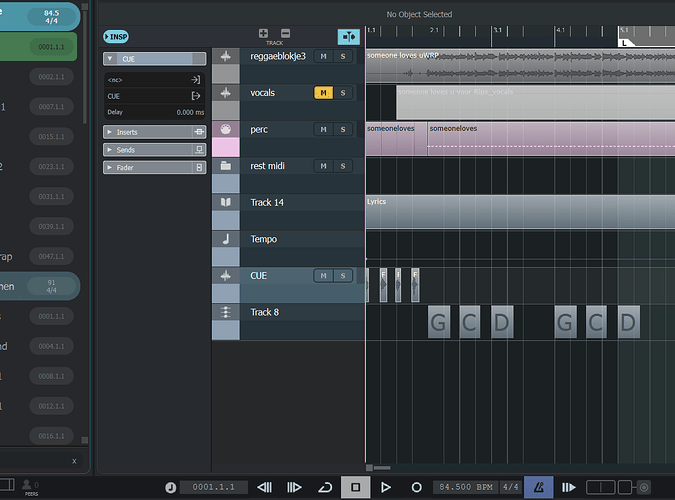
Task: Select the second someoneloves perc clip
Action: (551, 139)
